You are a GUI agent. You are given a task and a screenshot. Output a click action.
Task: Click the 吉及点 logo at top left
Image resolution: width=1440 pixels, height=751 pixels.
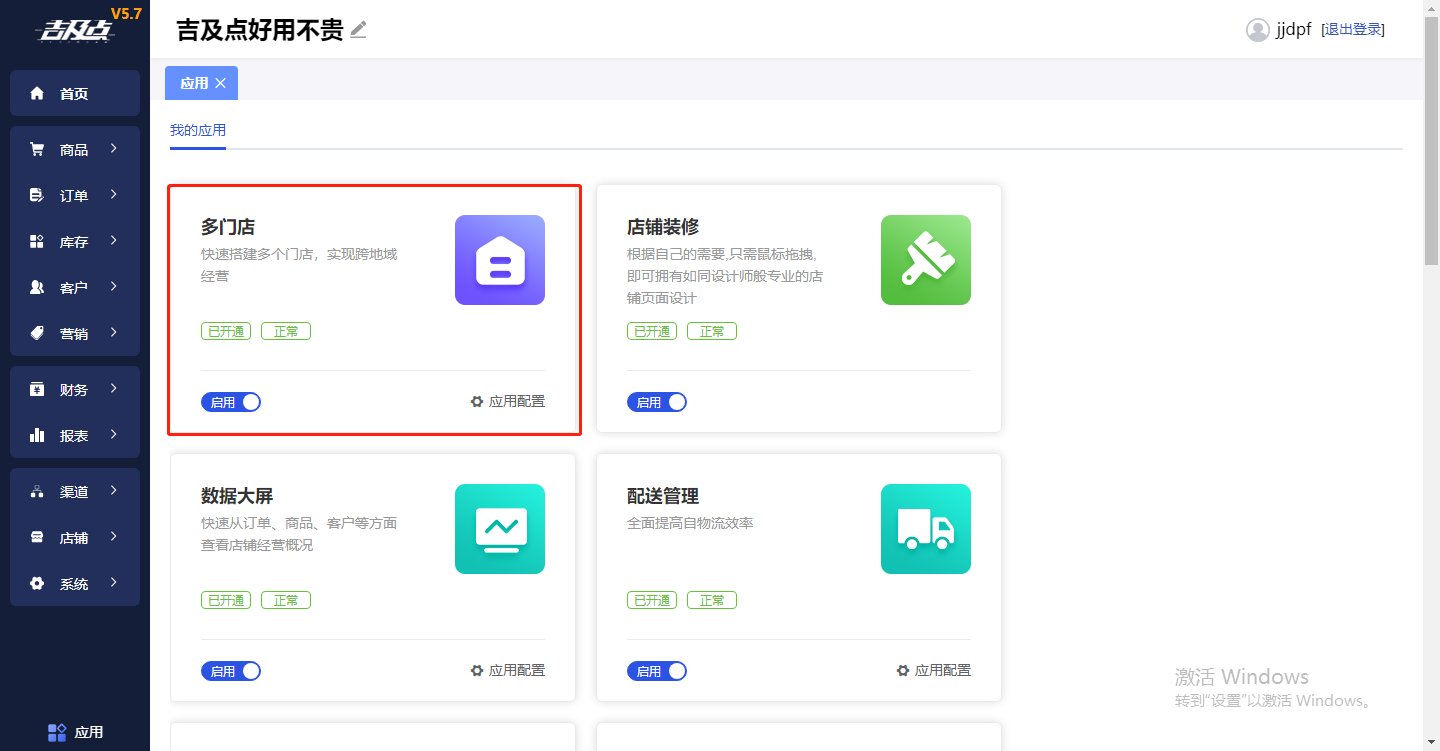(77, 32)
